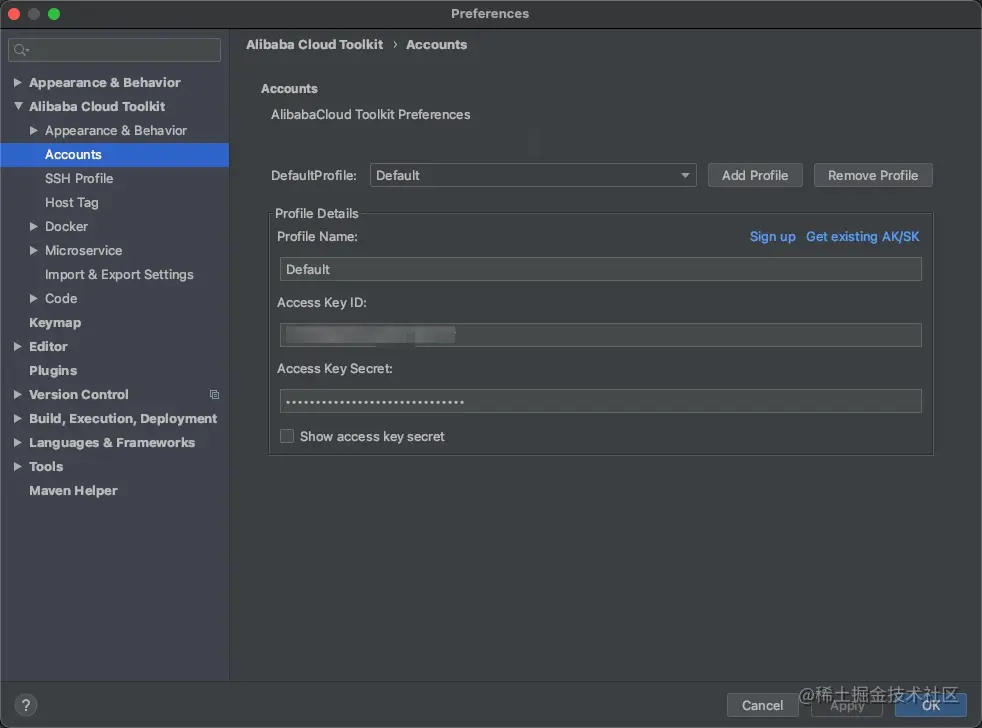Click the help question mark icon
The height and width of the screenshot is (728, 982).
[26, 705]
